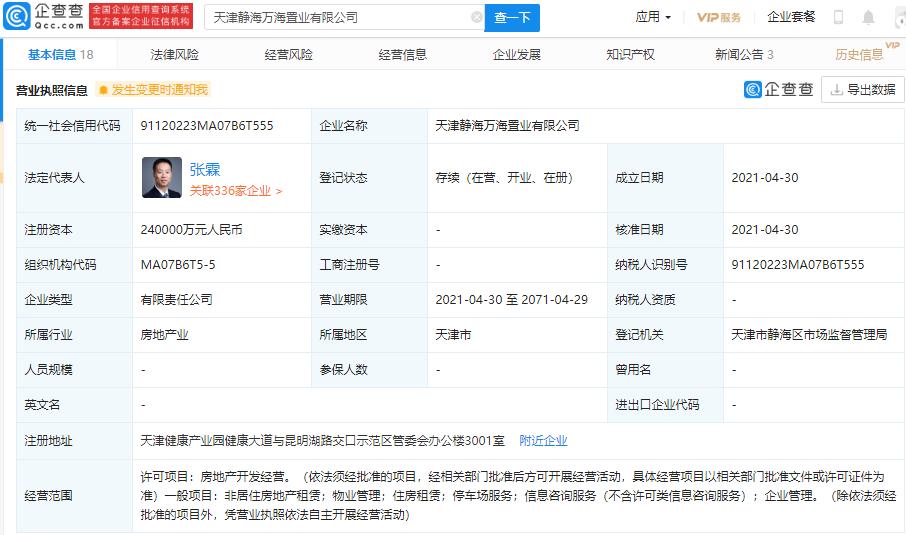Switch to the 经营信息 tab
This screenshot has height=535, width=906.
point(403,54)
